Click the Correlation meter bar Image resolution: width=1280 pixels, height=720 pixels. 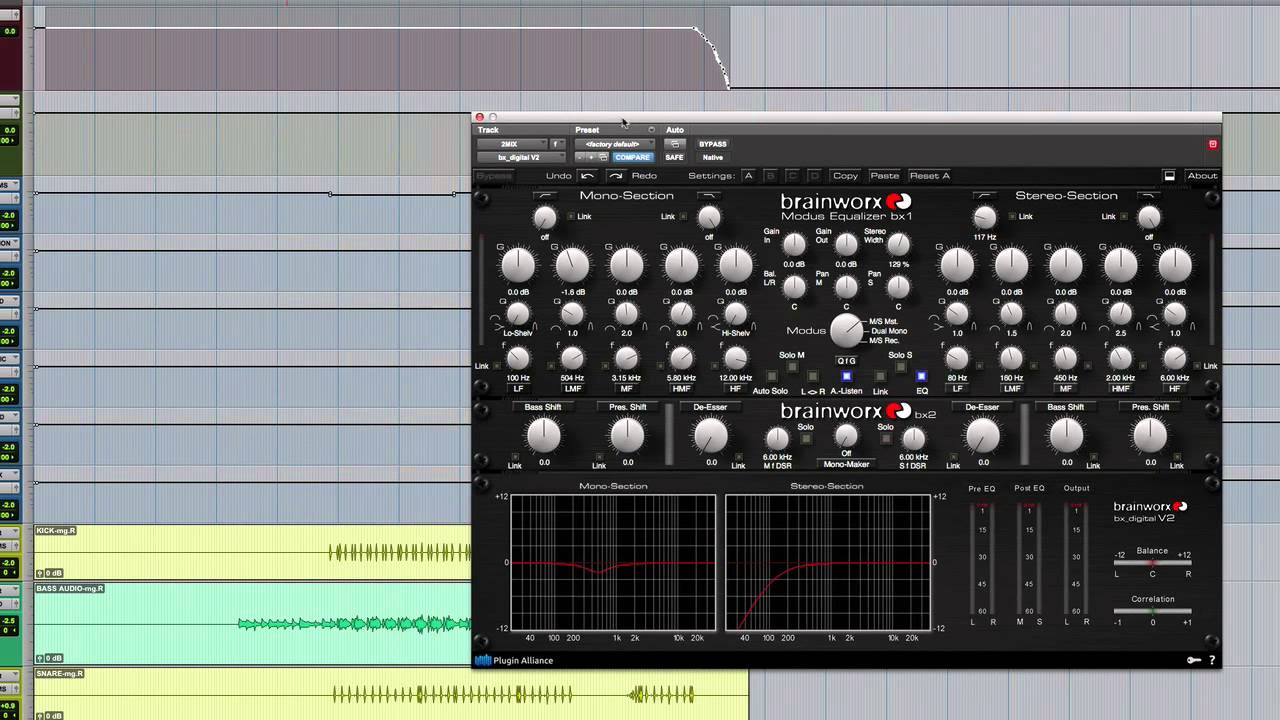(x=1152, y=611)
